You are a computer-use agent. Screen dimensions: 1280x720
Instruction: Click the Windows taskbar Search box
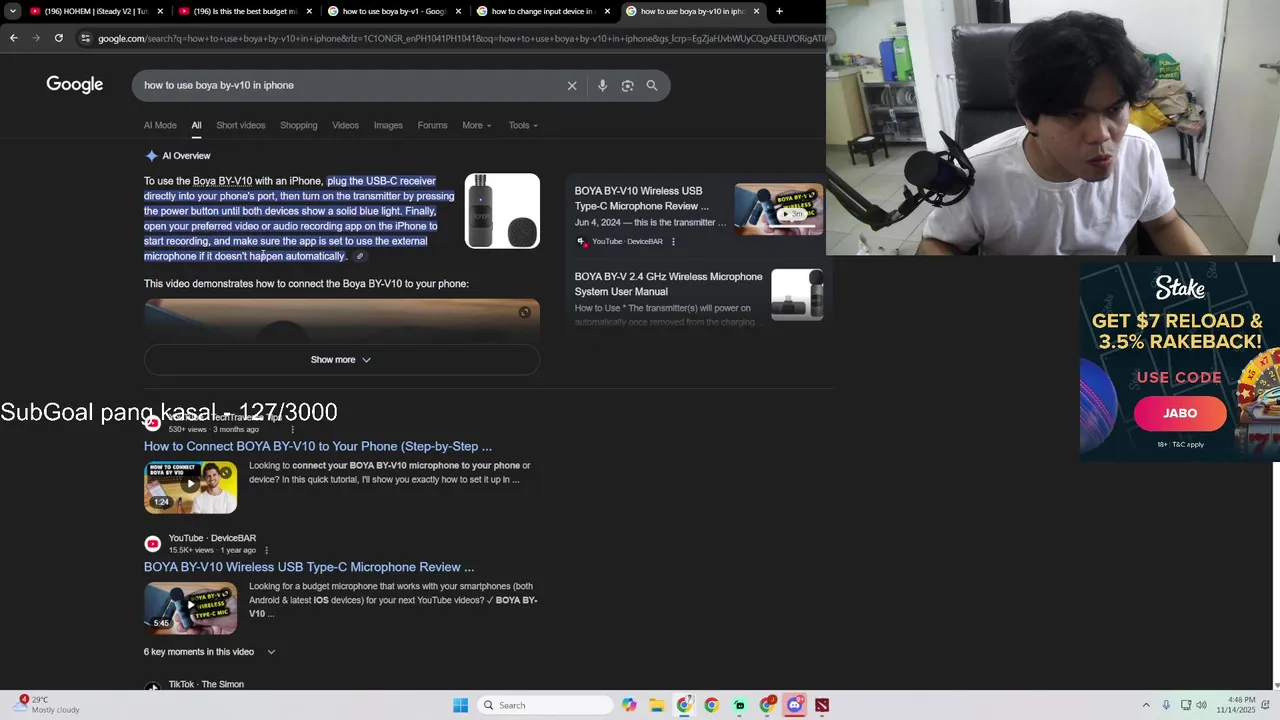click(544, 705)
